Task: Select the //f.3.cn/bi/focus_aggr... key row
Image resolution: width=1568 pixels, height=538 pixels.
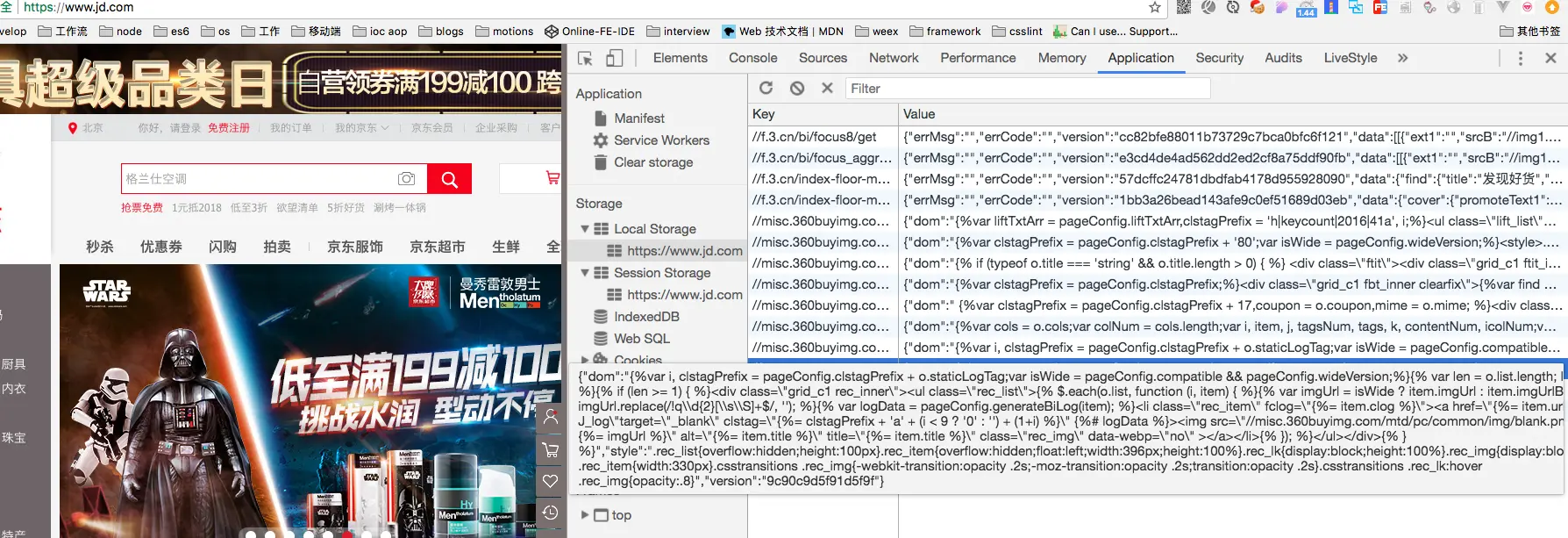Action: [823, 158]
